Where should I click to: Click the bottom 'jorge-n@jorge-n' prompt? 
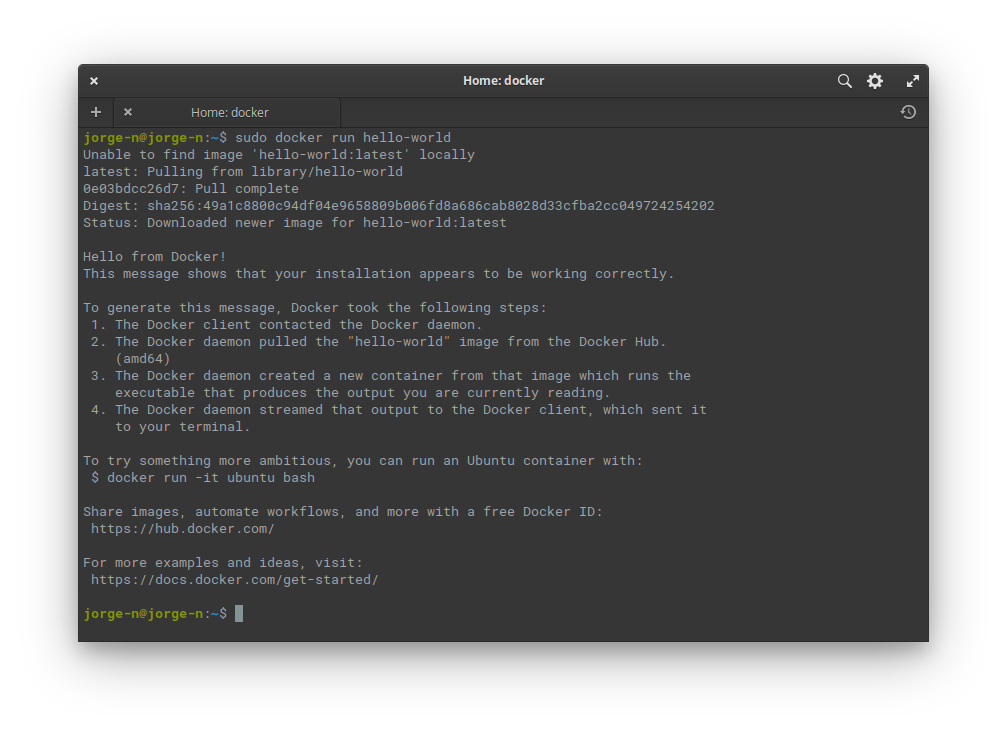coord(143,614)
